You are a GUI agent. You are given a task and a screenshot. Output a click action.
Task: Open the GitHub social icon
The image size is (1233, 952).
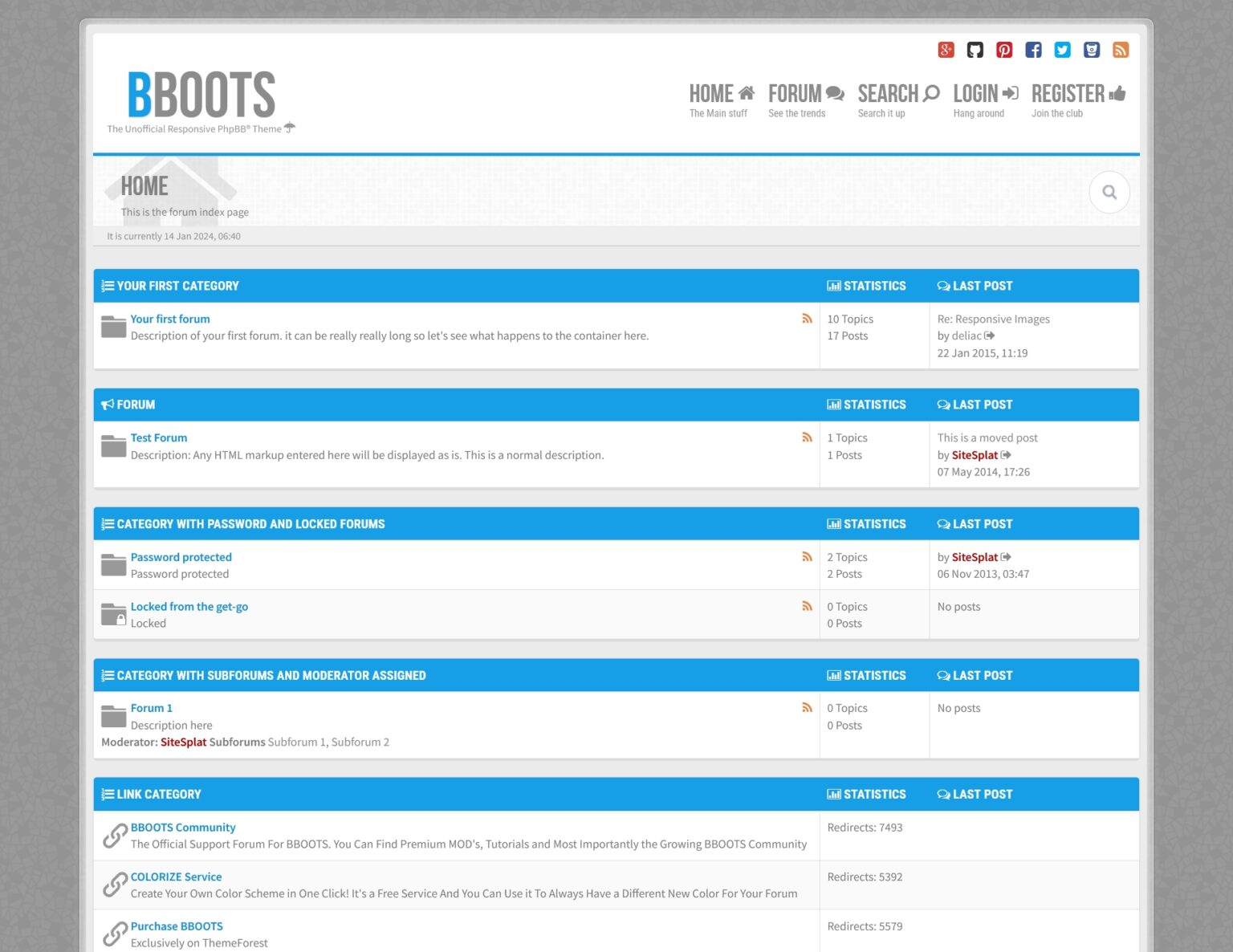pyautogui.click(x=975, y=49)
